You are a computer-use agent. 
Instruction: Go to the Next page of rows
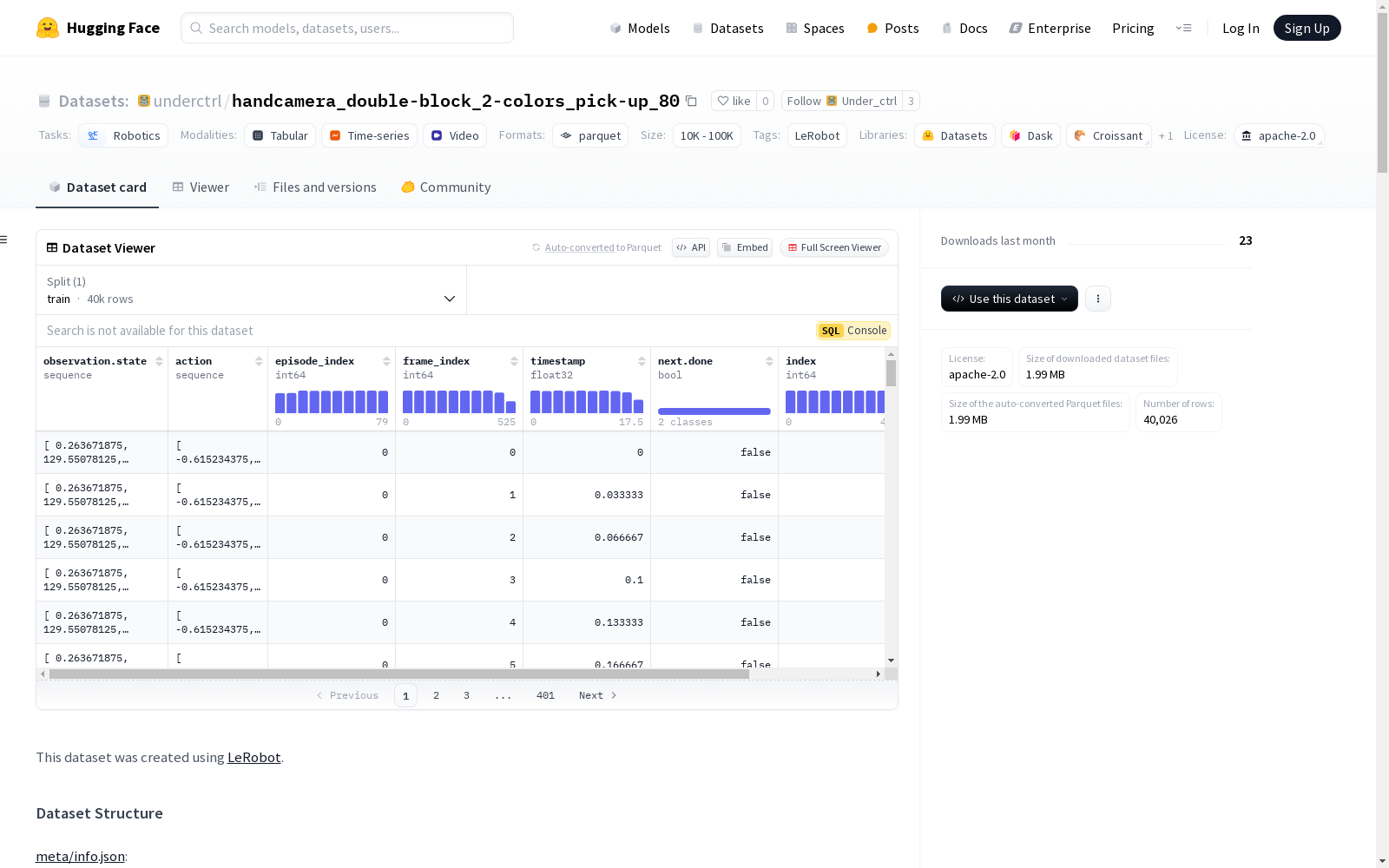click(x=597, y=695)
